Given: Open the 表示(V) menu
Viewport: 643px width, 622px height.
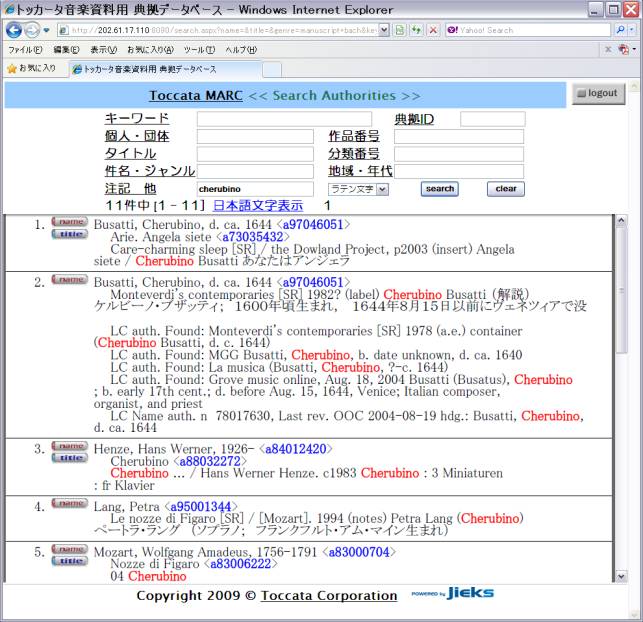Looking at the screenshot, I should point(103,50).
